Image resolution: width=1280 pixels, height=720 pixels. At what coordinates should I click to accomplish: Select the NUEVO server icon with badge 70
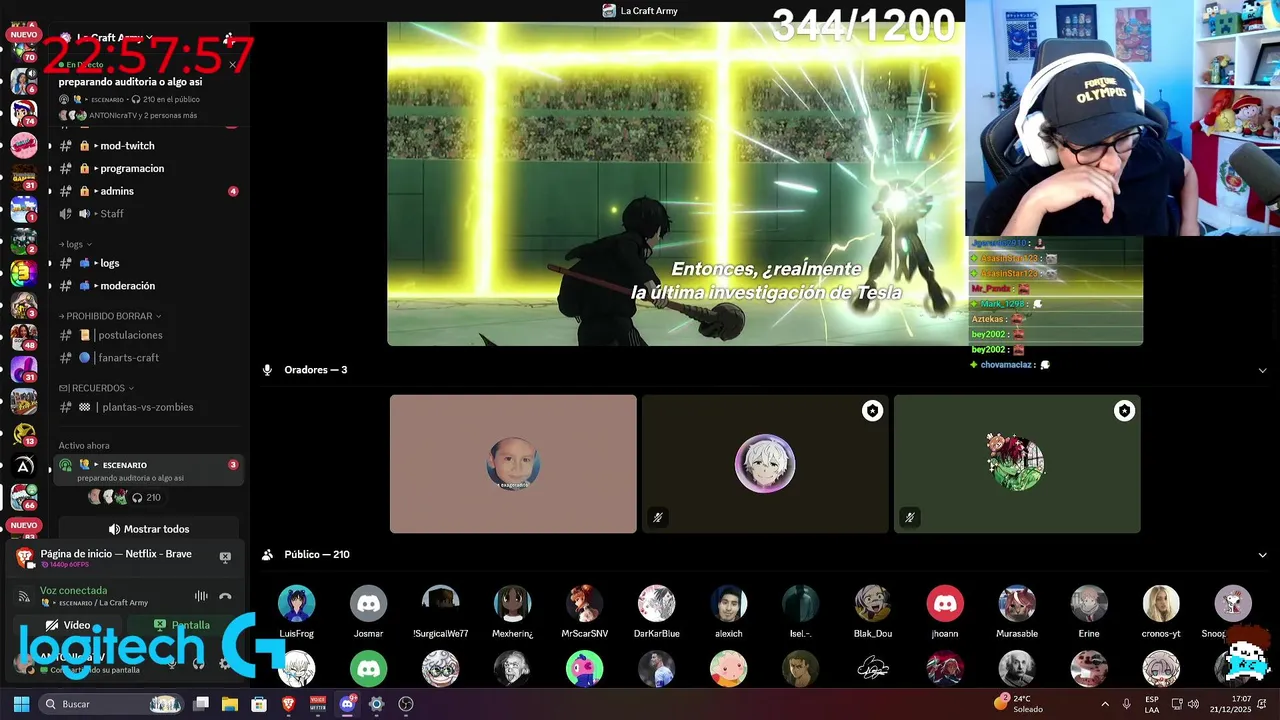pos(23,50)
